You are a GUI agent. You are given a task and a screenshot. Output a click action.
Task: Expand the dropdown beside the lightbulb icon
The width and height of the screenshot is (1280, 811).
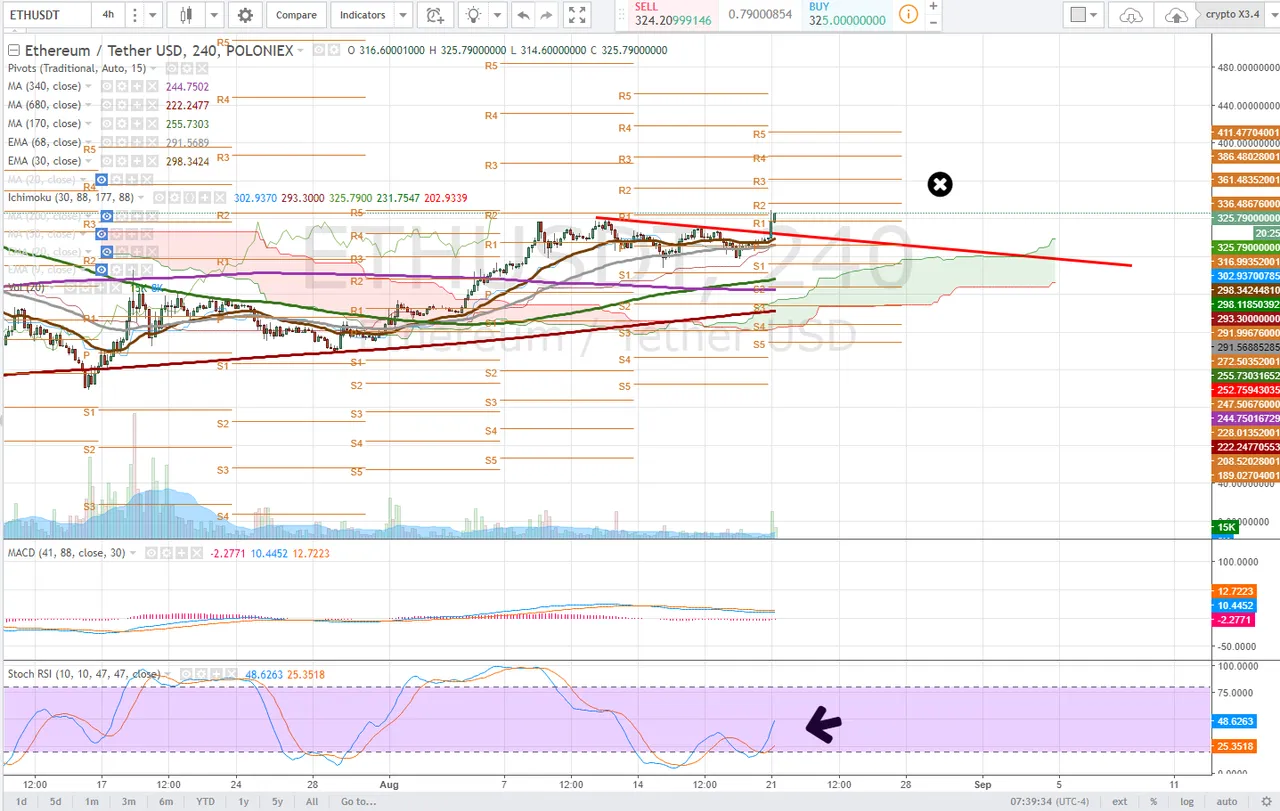tap(498, 15)
